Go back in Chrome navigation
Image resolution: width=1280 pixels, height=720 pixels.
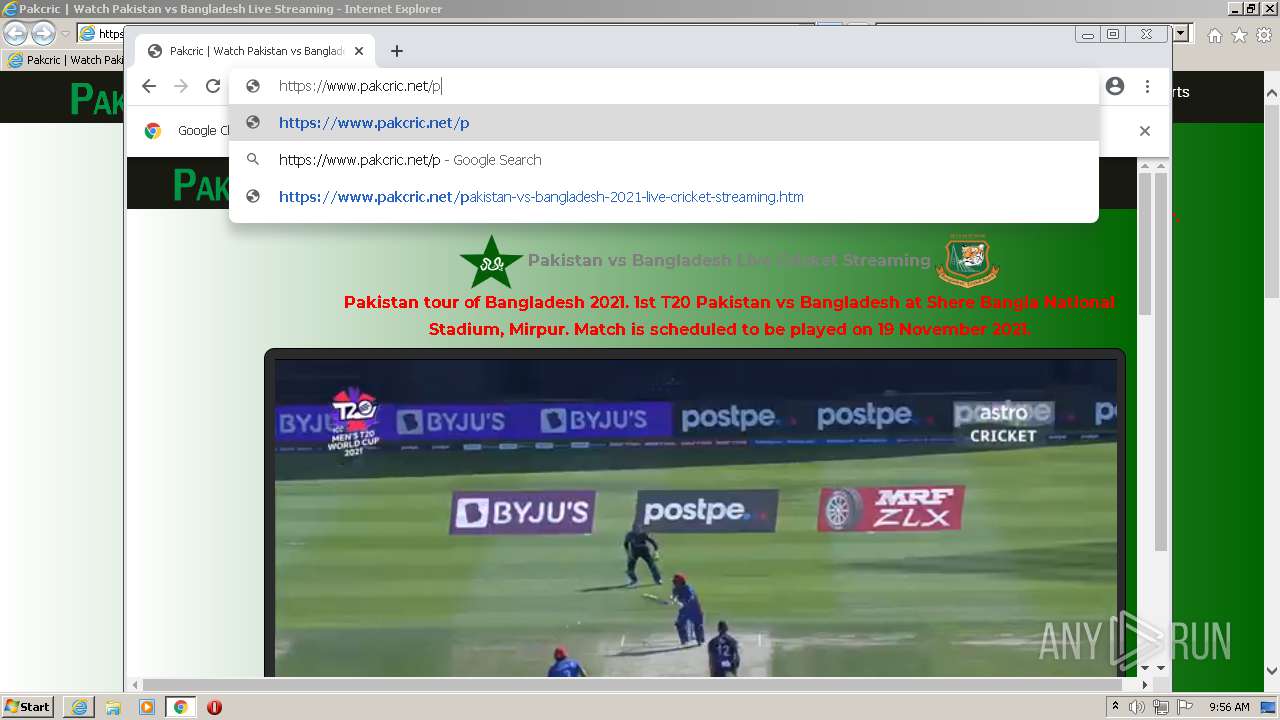(149, 86)
